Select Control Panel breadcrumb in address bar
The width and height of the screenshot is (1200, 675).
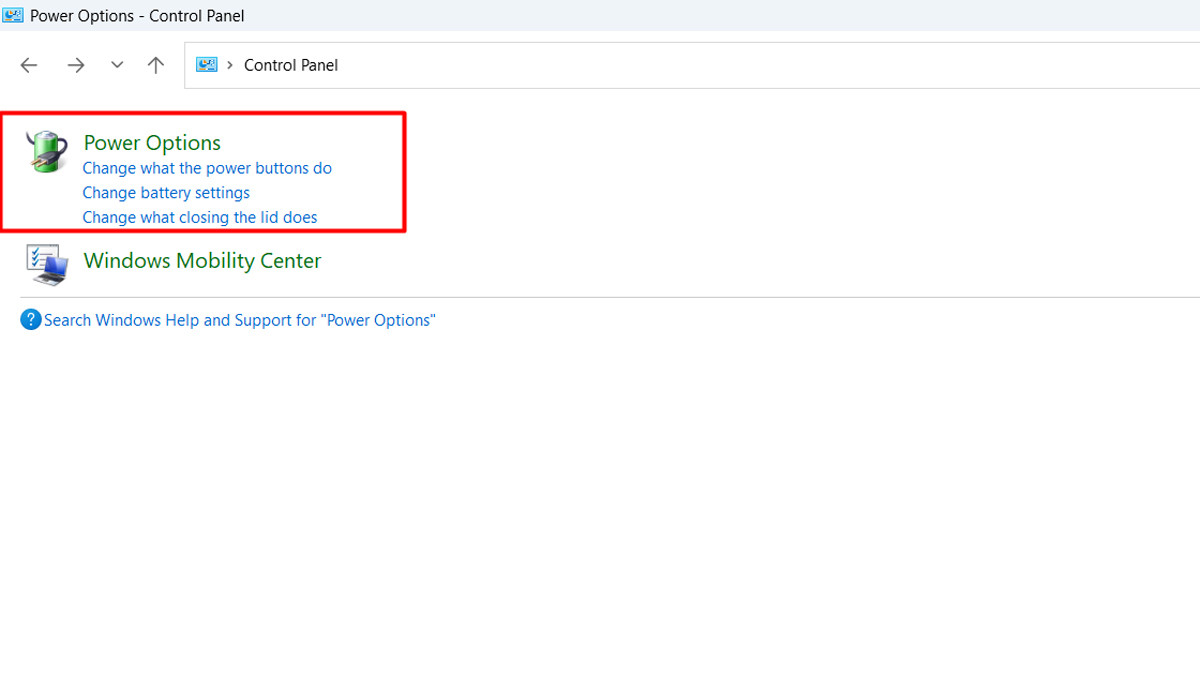[x=291, y=65]
